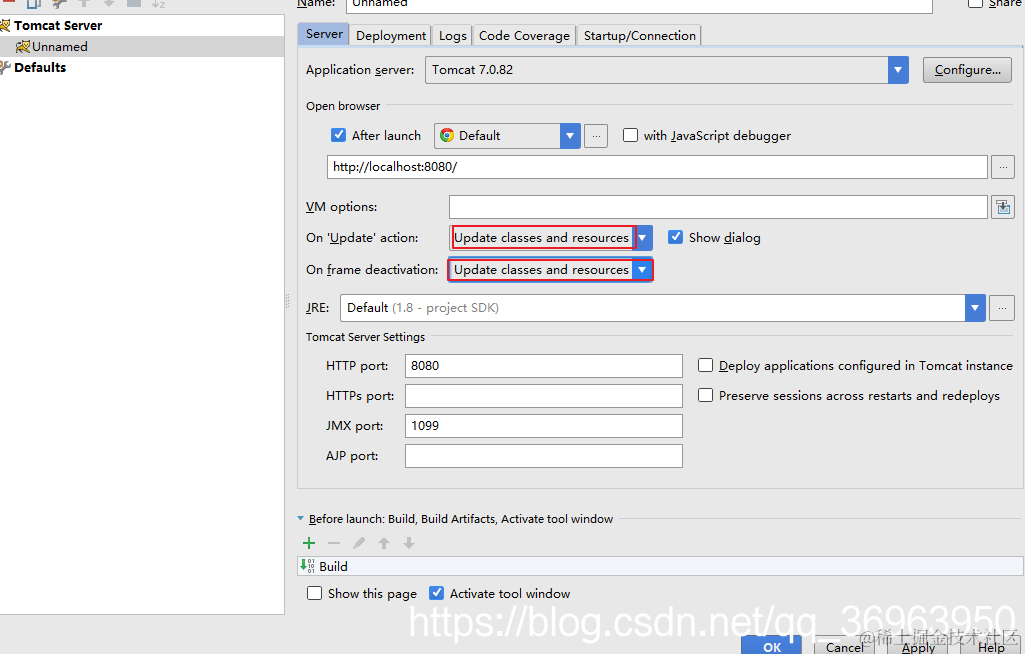Move the before-launch task down with the arrow

point(409,543)
